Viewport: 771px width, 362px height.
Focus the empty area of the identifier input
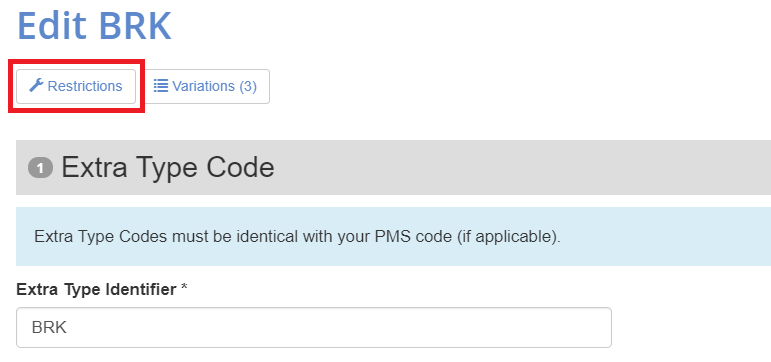[x=339, y=328]
